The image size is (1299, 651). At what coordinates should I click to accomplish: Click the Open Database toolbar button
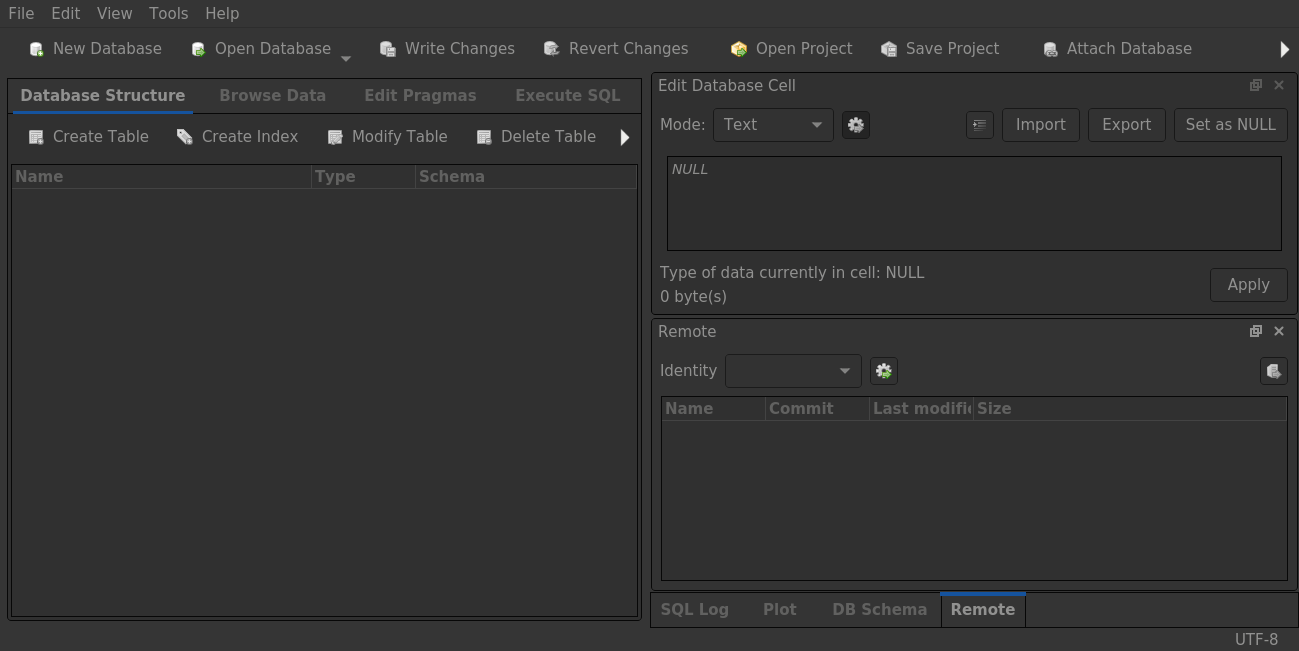pos(261,49)
